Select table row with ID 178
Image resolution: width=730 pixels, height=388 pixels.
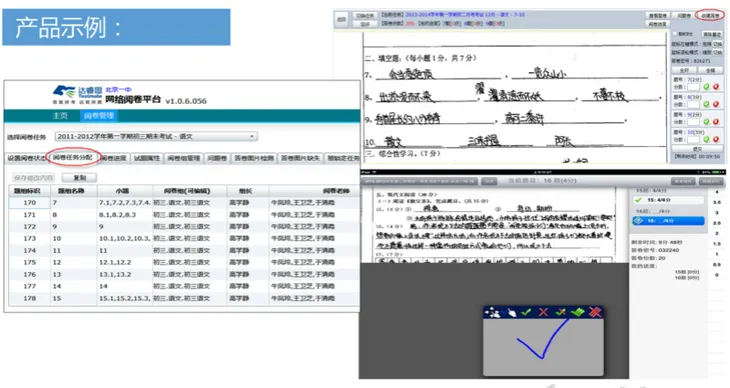[184, 298]
